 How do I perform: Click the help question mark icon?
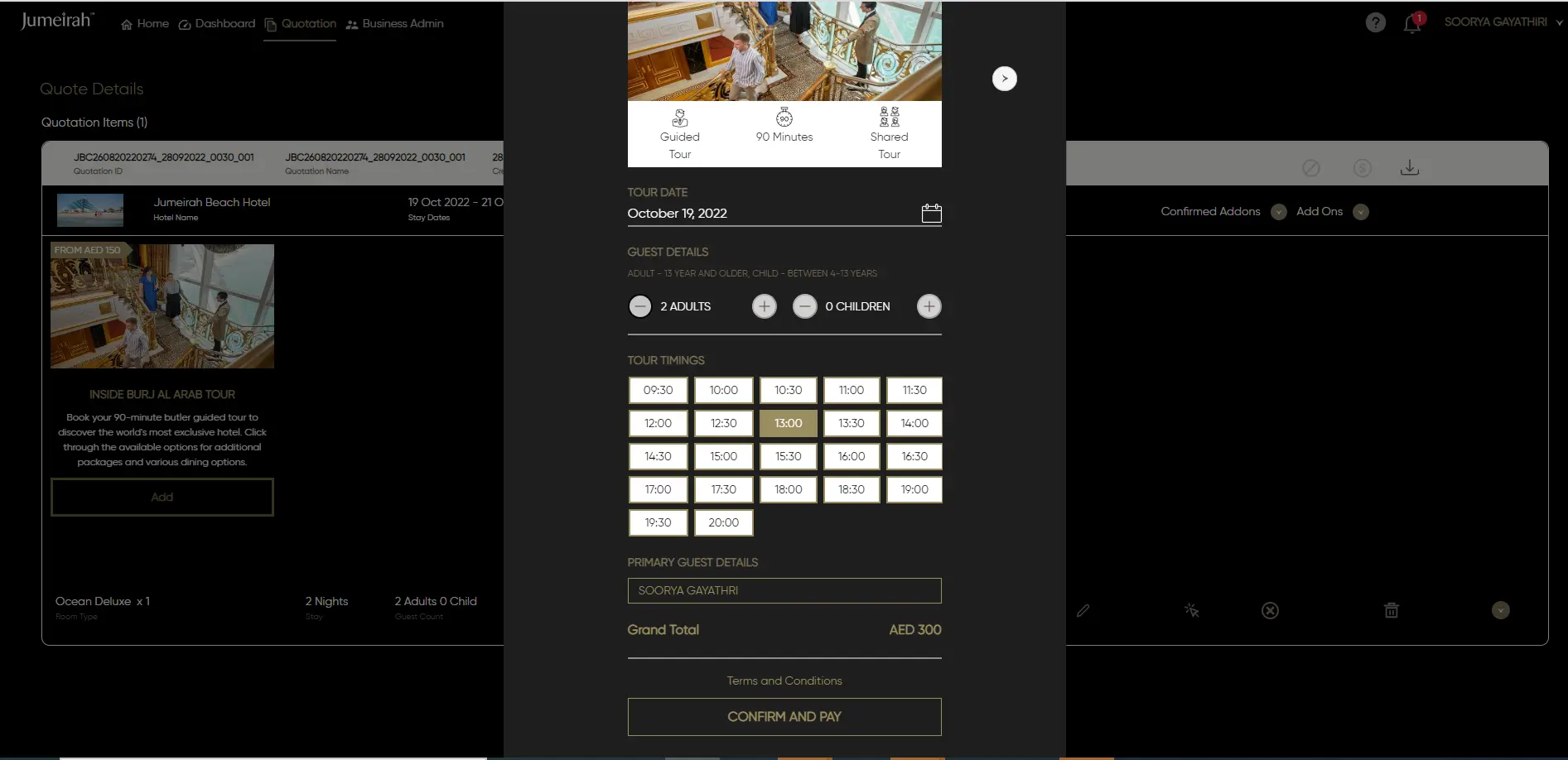pos(1375,23)
